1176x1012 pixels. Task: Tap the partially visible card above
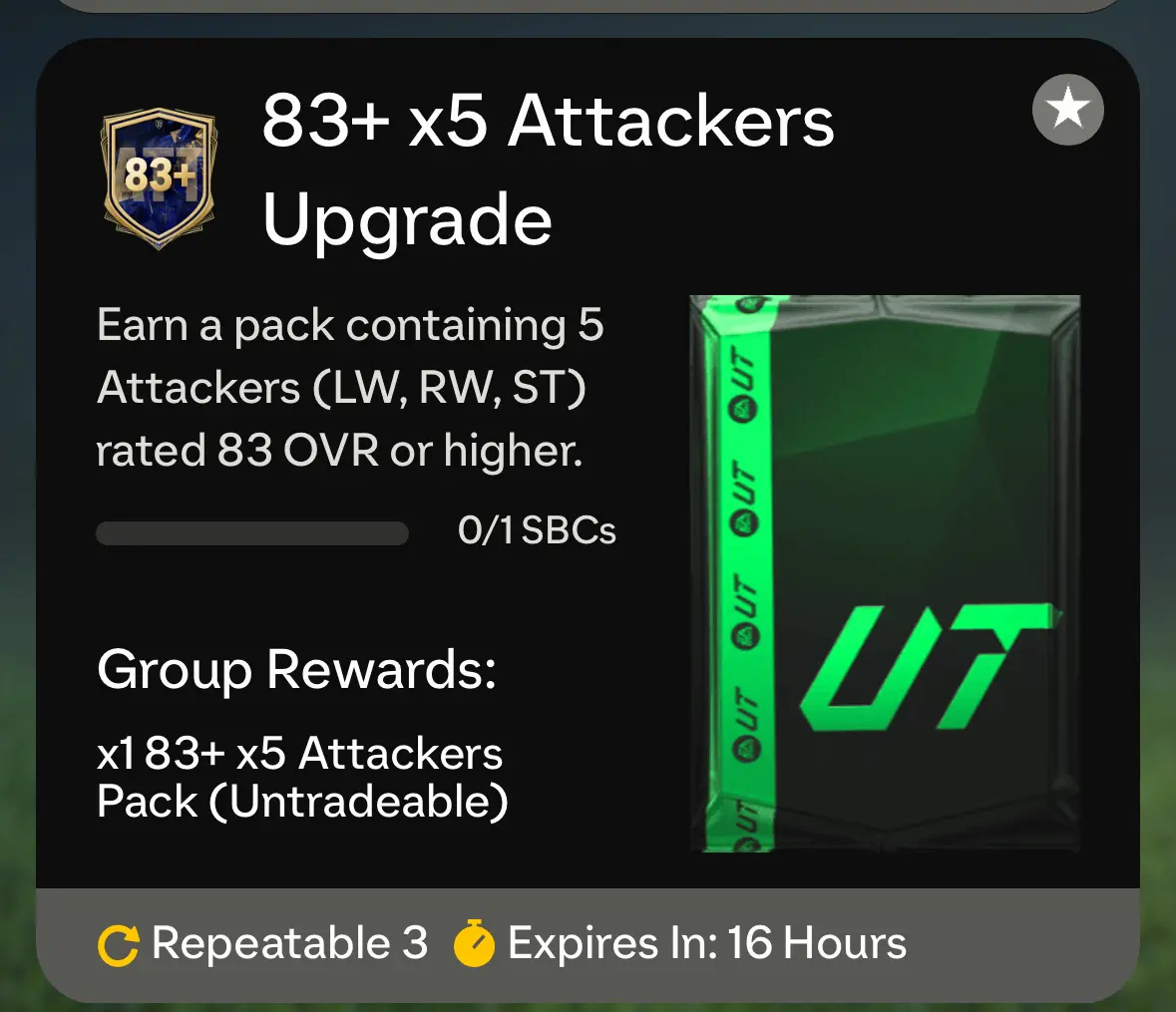point(588,5)
